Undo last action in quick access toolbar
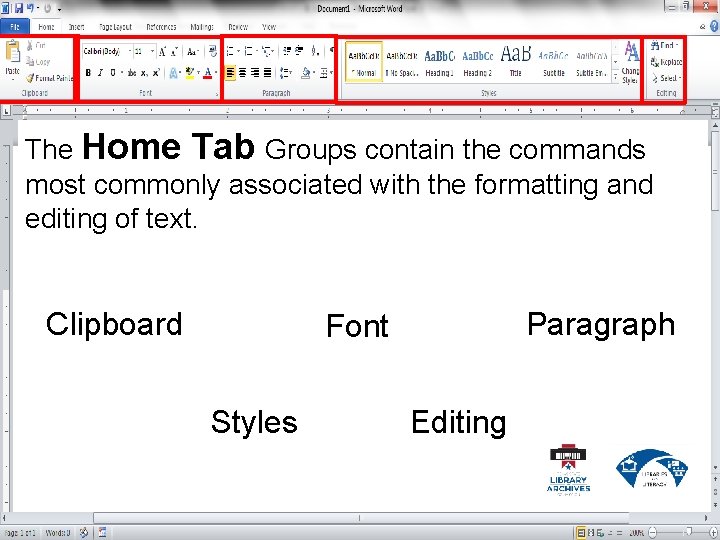The height and width of the screenshot is (540, 720). (x=30, y=8)
